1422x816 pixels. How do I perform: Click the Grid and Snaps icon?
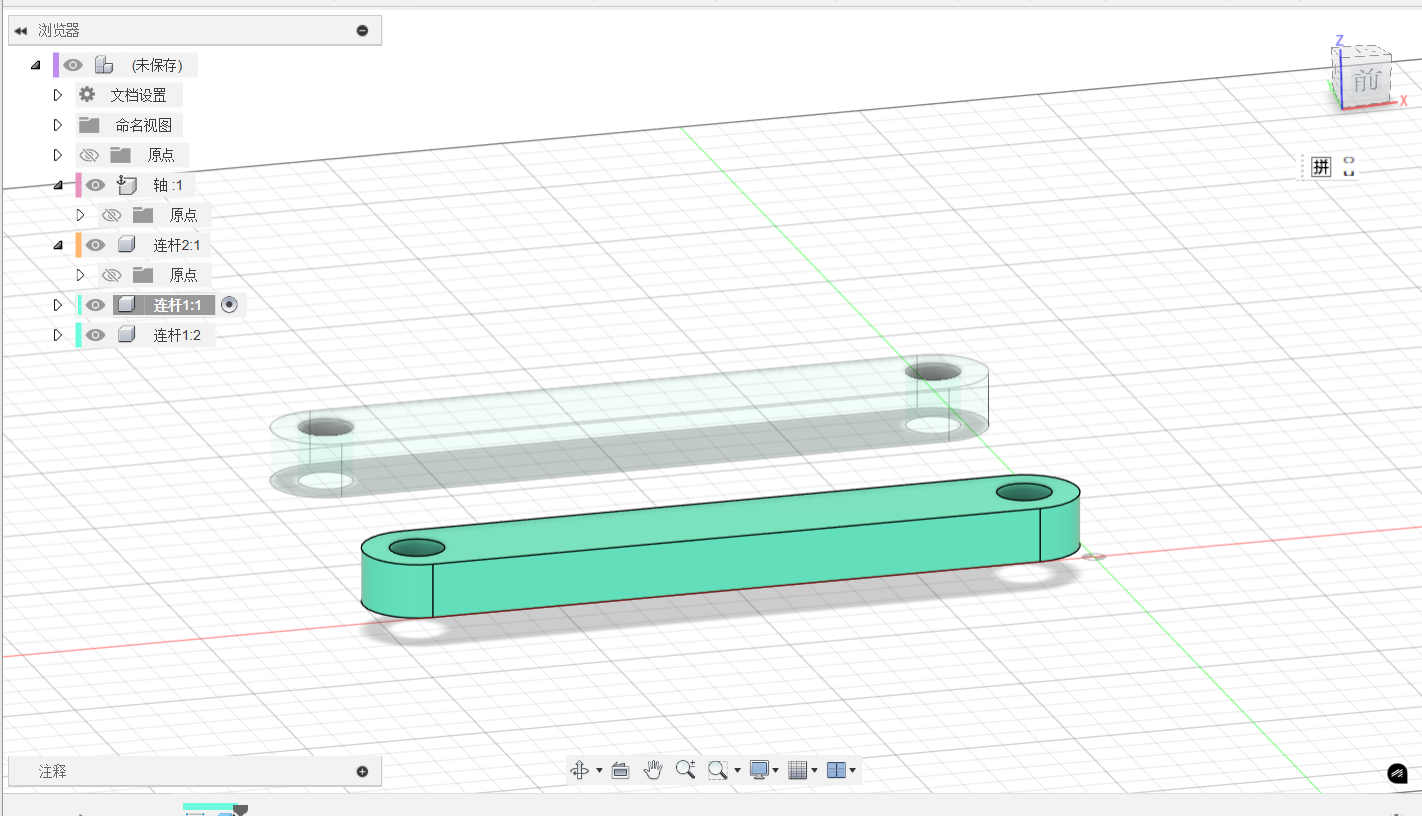pyautogui.click(x=797, y=770)
